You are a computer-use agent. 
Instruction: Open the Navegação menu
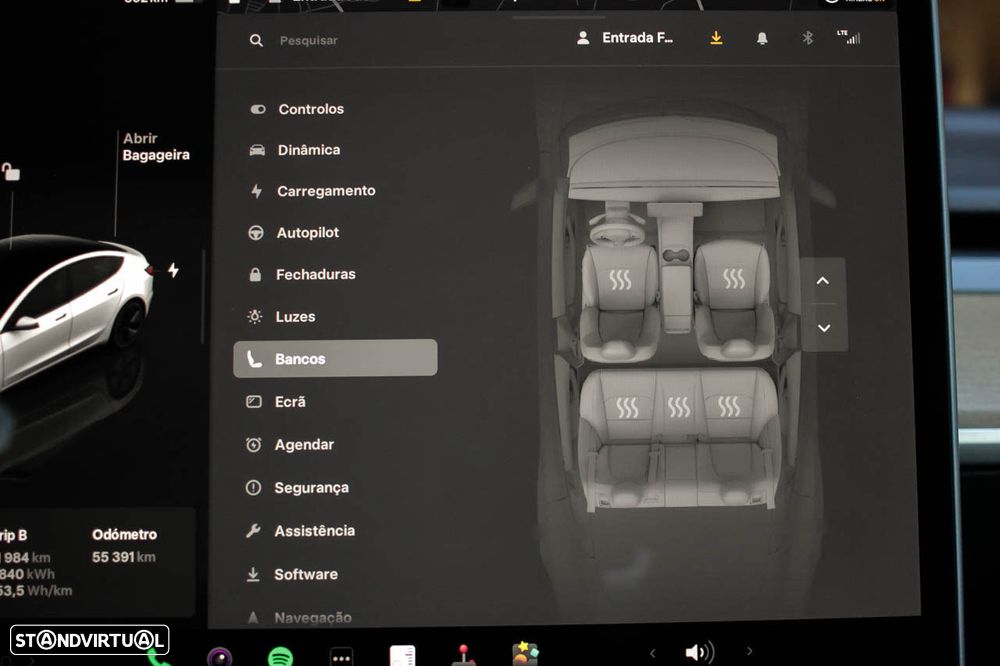[x=298, y=617]
